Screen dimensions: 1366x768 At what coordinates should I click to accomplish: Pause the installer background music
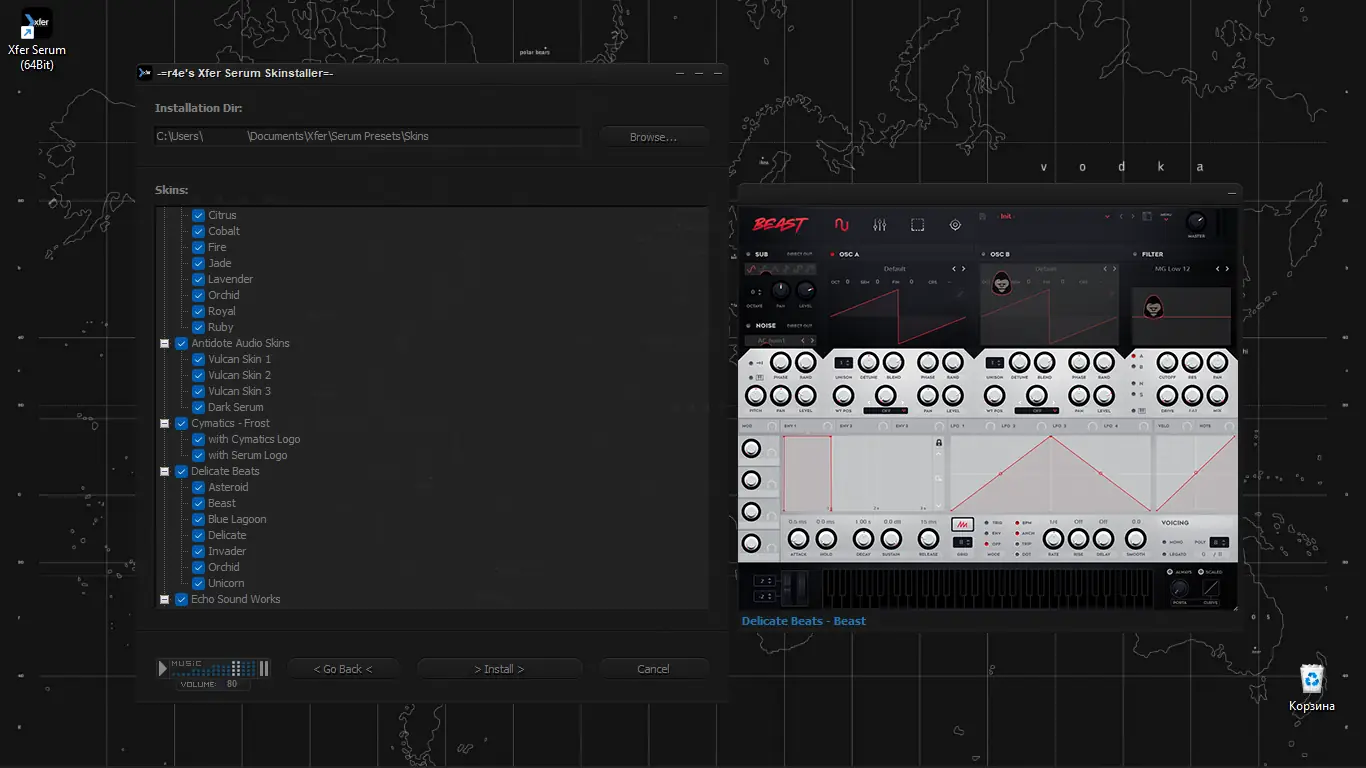point(264,668)
